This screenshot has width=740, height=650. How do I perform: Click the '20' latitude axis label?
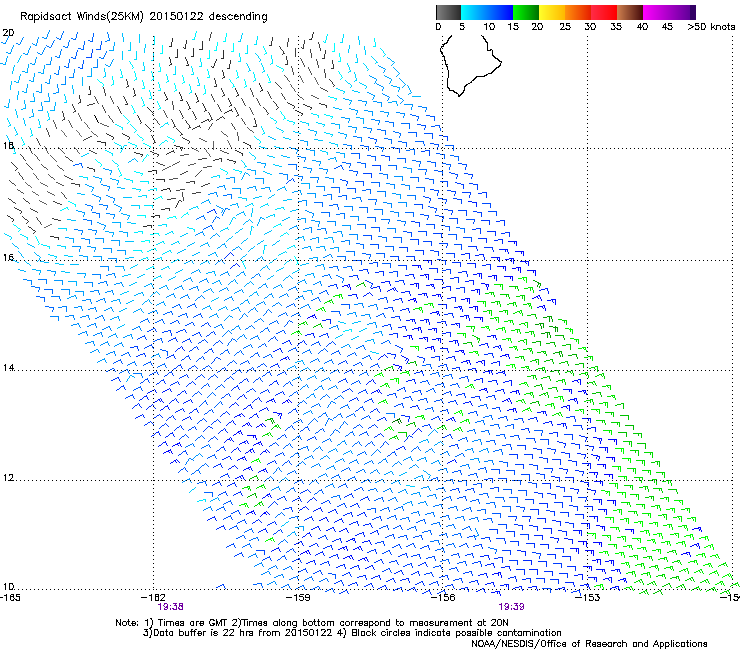point(8,33)
